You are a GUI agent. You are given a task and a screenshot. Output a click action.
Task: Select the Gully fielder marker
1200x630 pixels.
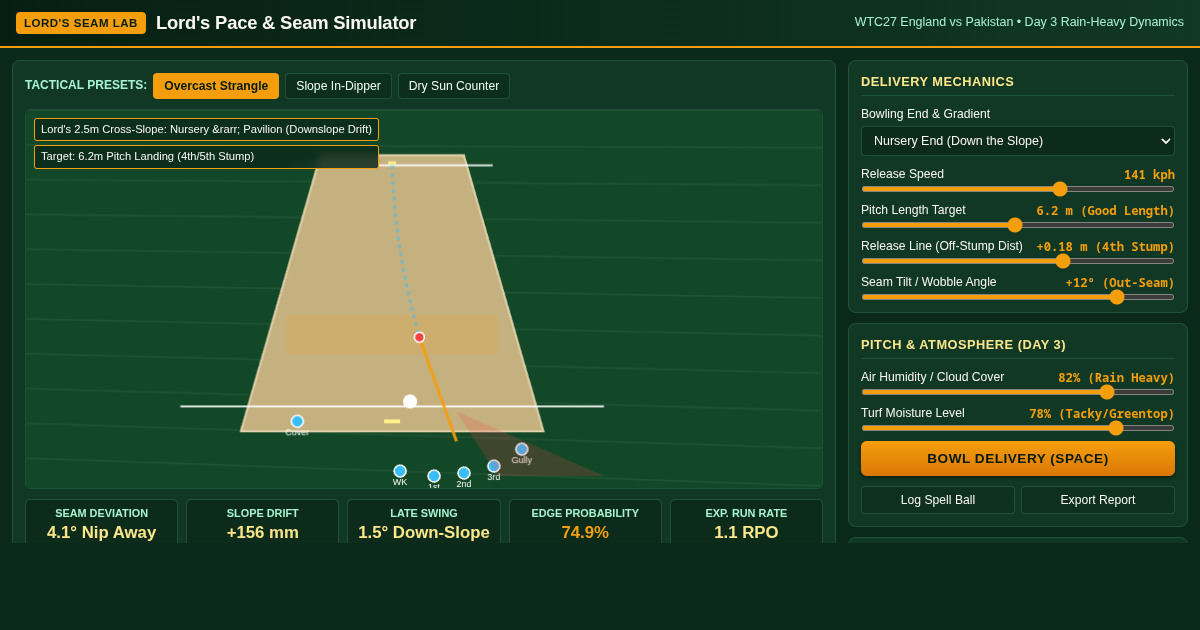click(522, 449)
